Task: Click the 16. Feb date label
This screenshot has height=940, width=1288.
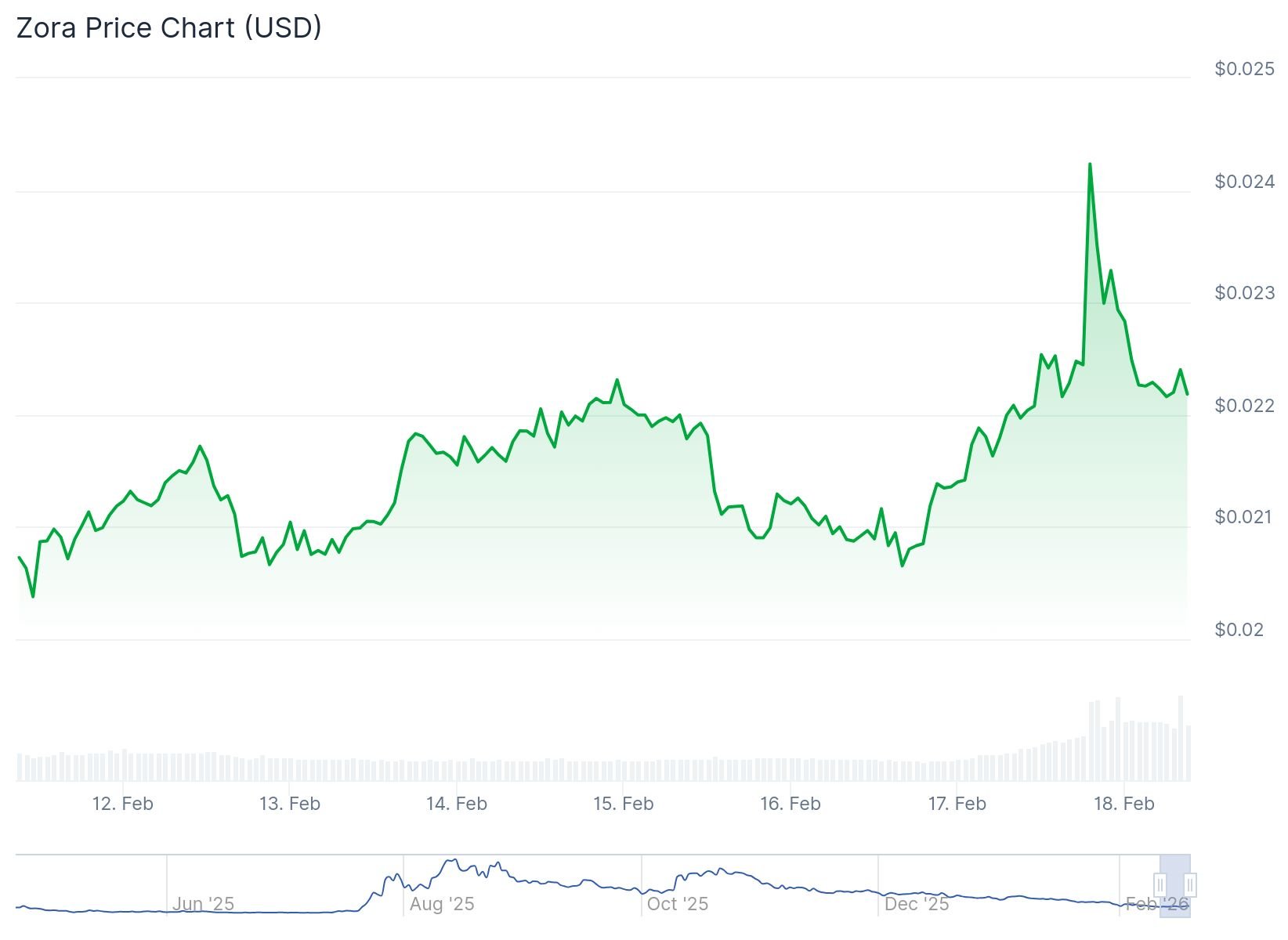Action: pyautogui.click(x=791, y=804)
